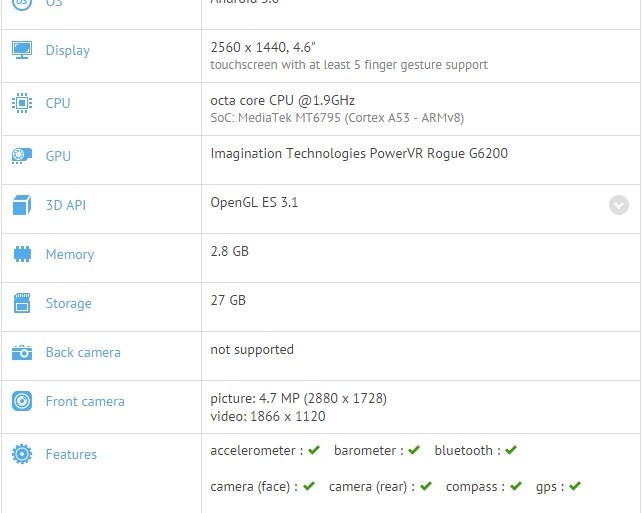Click the accelerometer green checkmark
The height and width of the screenshot is (513, 642).
tap(314, 451)
